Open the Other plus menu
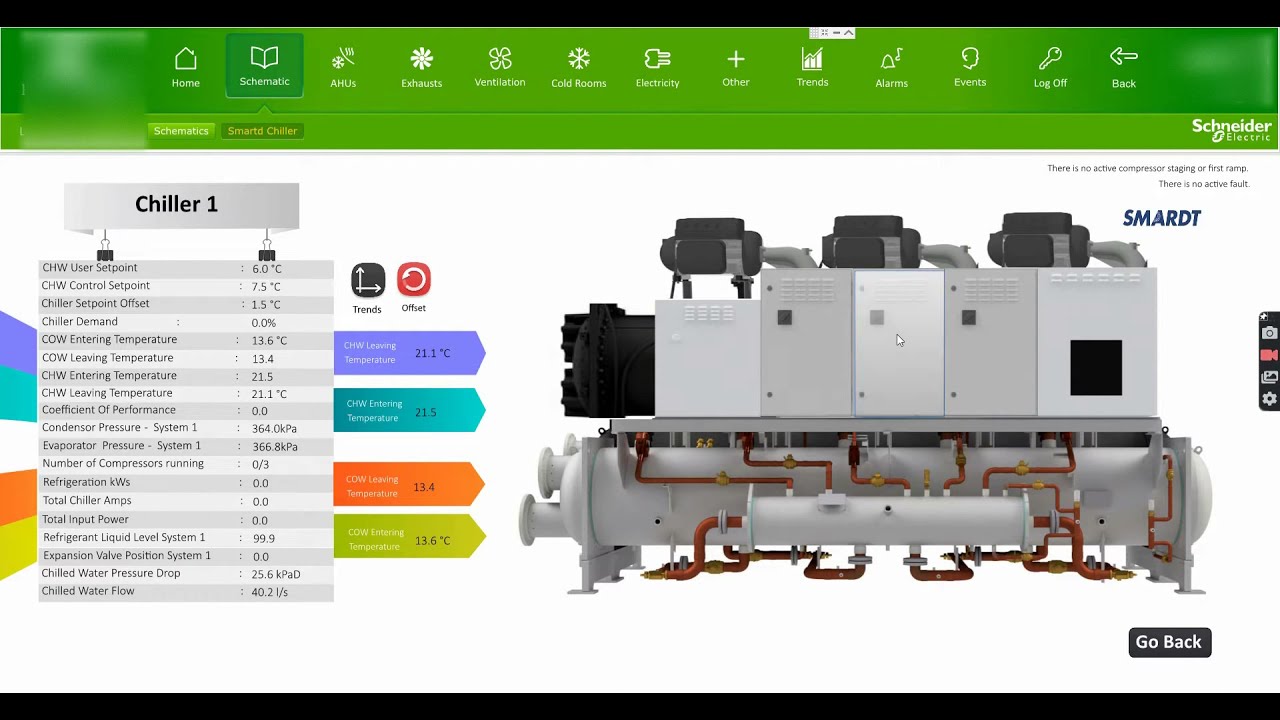This screenshot has width=1280, height=720. [x=736, y=68]
